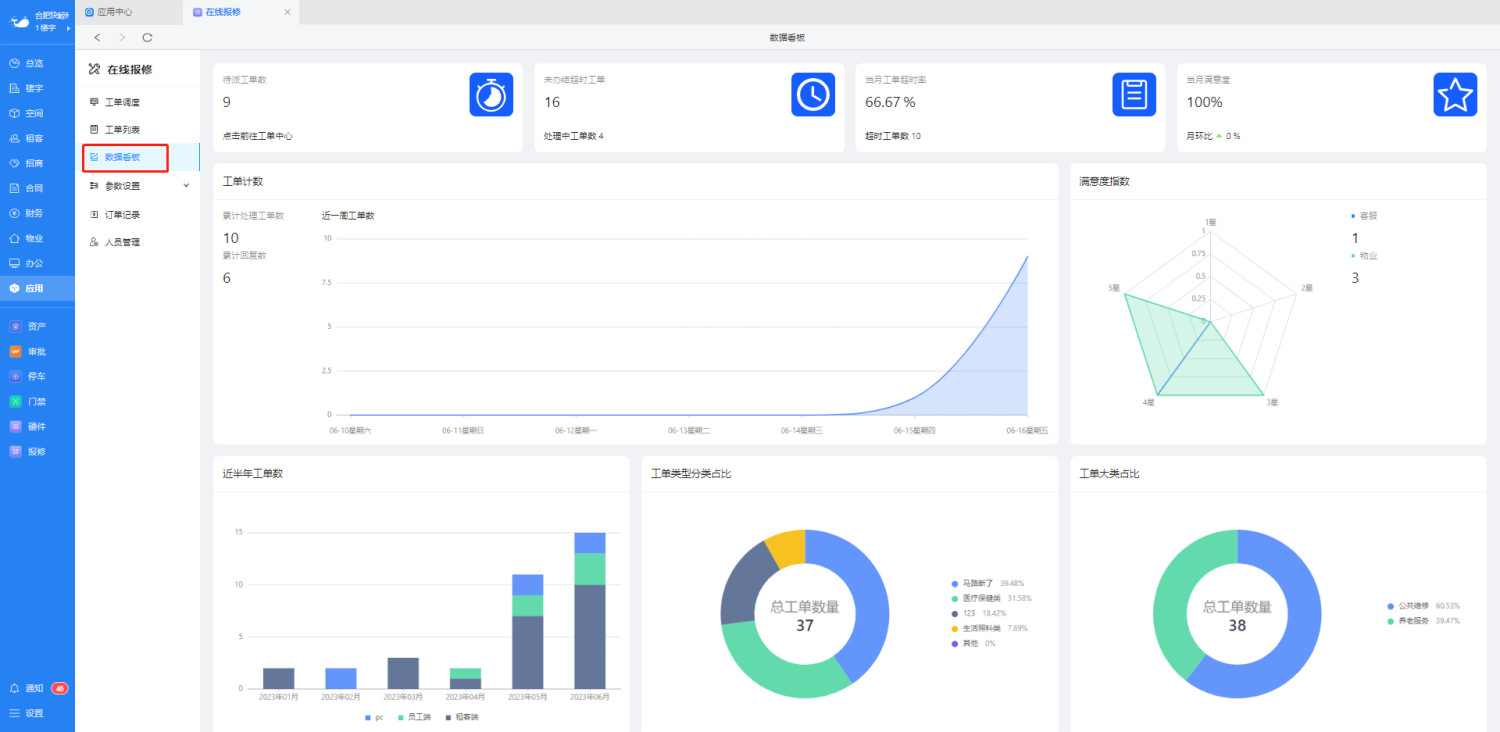
Task: Toggle pc series in bar chart legend
Action: point(373,717)
